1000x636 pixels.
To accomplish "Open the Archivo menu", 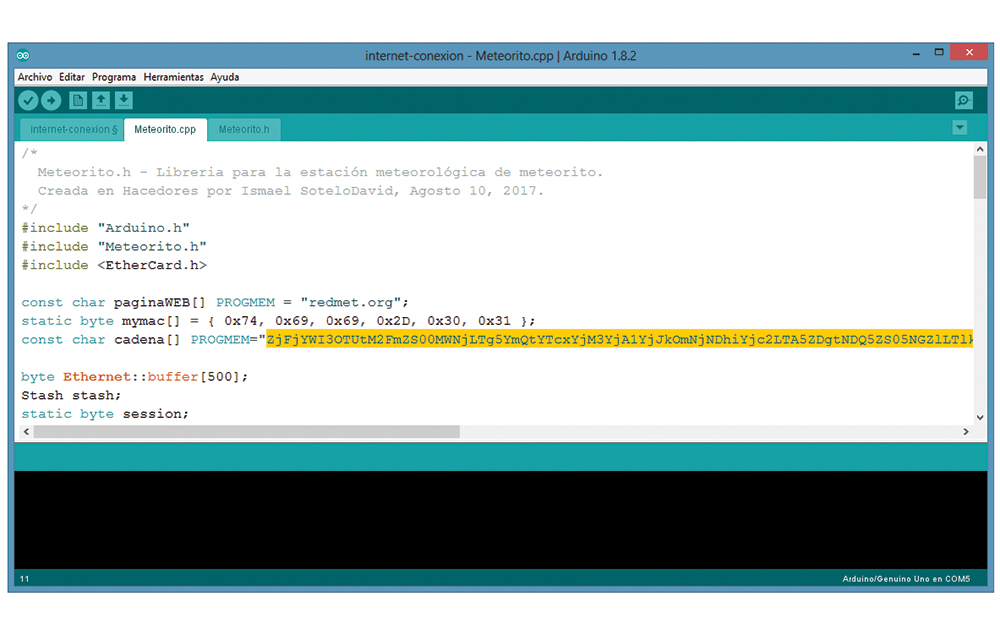I will 35,77.
